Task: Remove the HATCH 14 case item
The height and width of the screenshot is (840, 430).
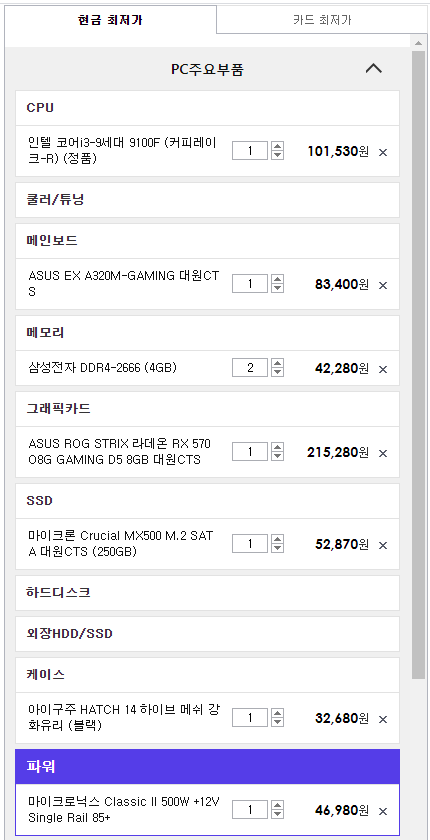Action: point(383,719)
